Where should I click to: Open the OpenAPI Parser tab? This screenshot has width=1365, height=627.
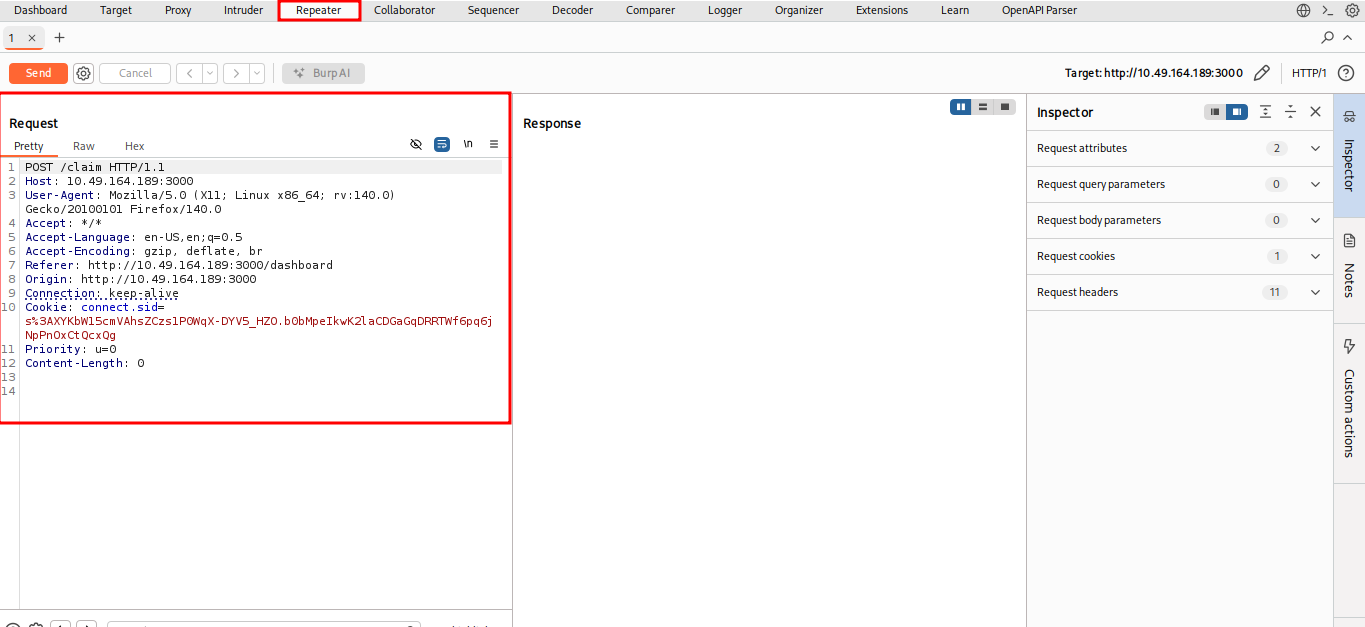tap(1039, 10)
